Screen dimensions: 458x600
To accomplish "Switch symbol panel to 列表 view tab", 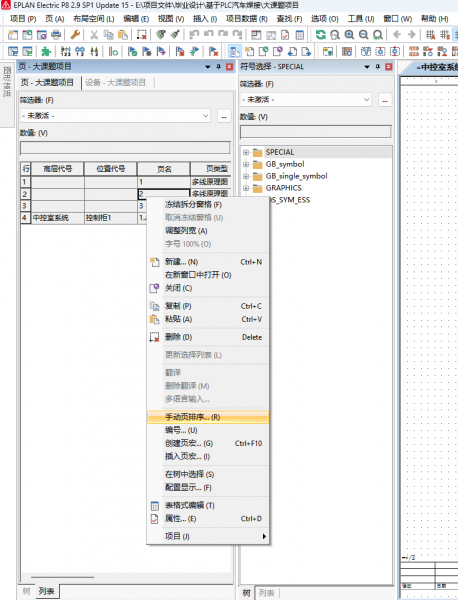I will (266, 593).
